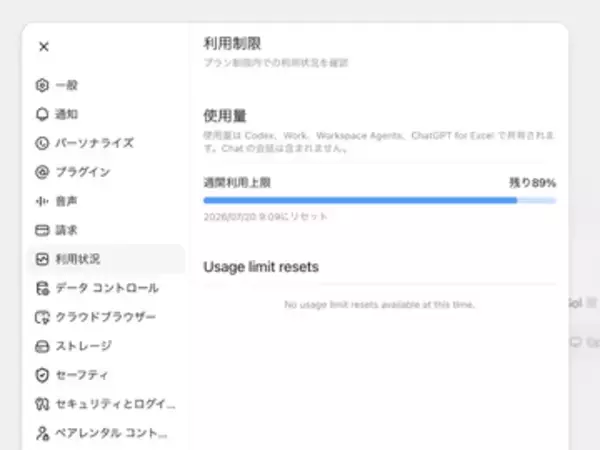
Task: Click the person icon beside ペアレンタル コントロール
Action: [x=42, y=433]
